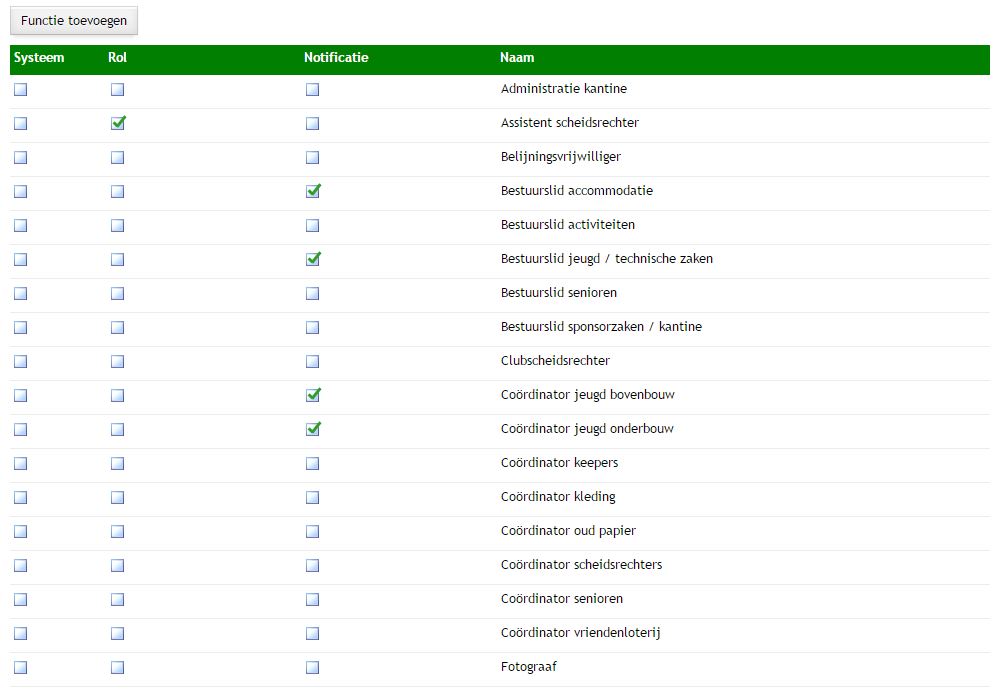Enable Notificatie for Coördinator keepers
Screen dimensions: 999x692
313,463
